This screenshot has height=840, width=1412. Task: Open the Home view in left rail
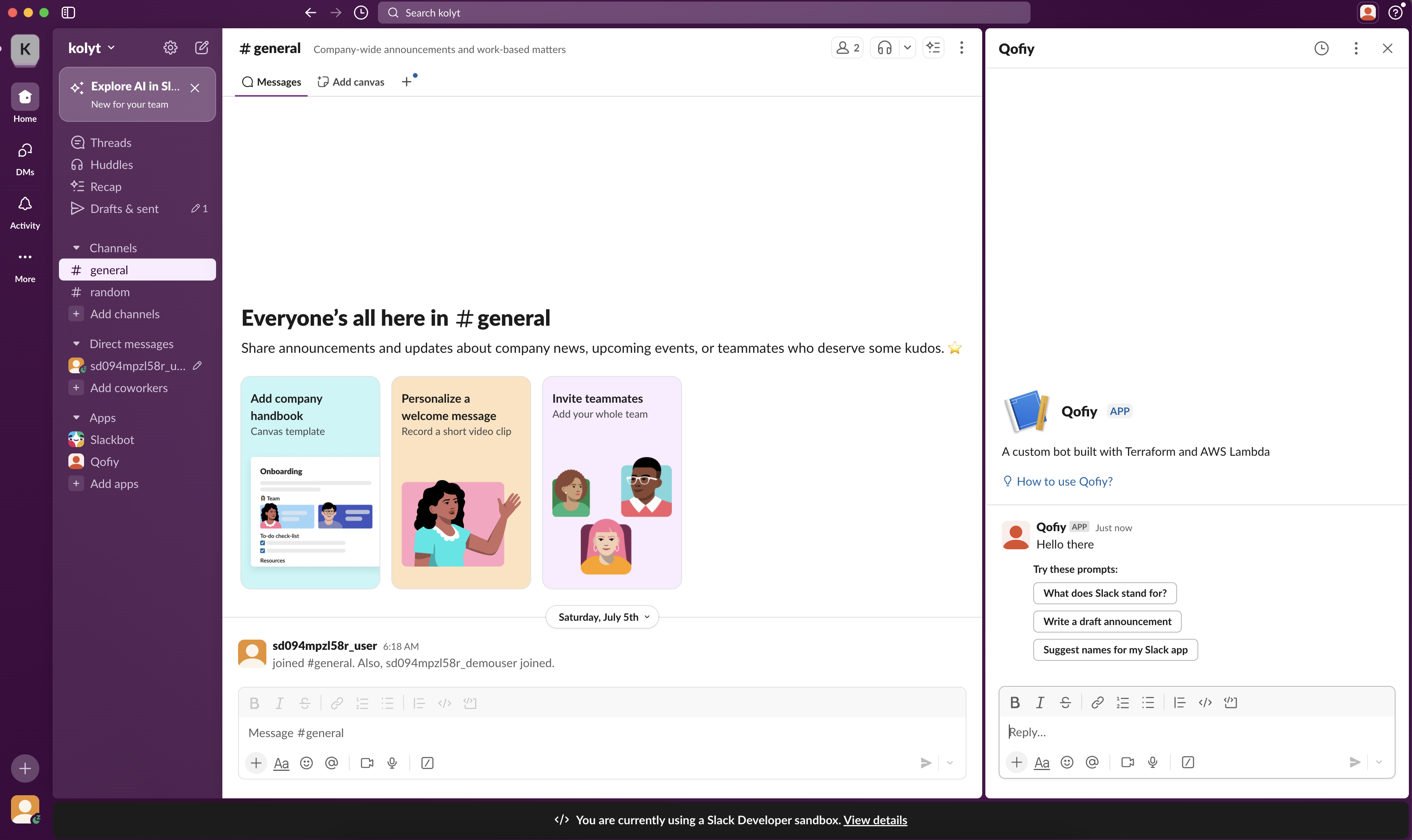tap(25, 103)
